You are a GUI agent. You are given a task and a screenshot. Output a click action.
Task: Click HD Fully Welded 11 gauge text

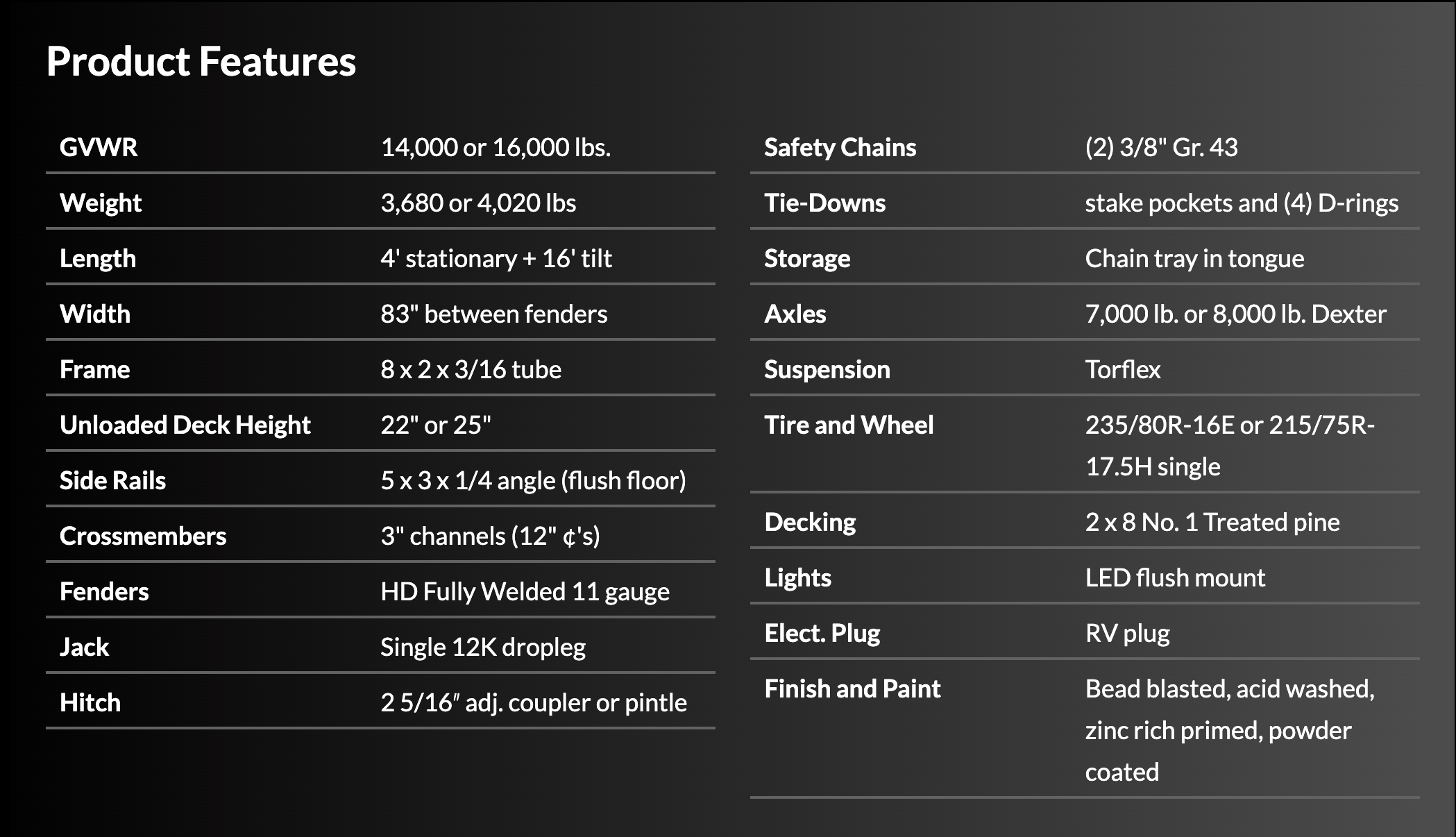[525, 591]
